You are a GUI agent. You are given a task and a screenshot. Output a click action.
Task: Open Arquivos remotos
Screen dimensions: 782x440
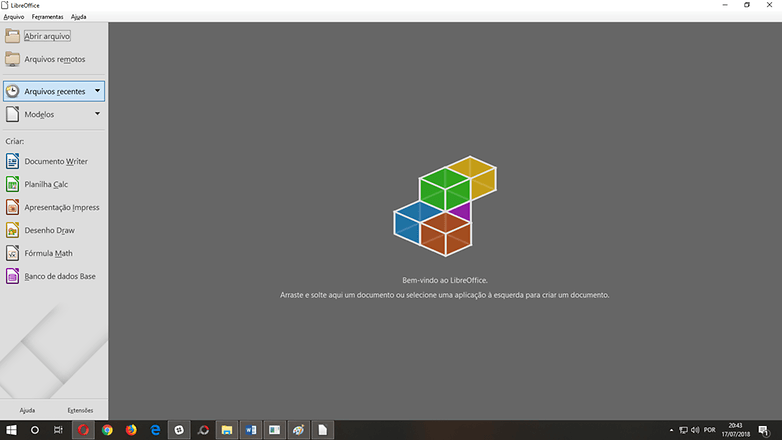tap(45, 59)
